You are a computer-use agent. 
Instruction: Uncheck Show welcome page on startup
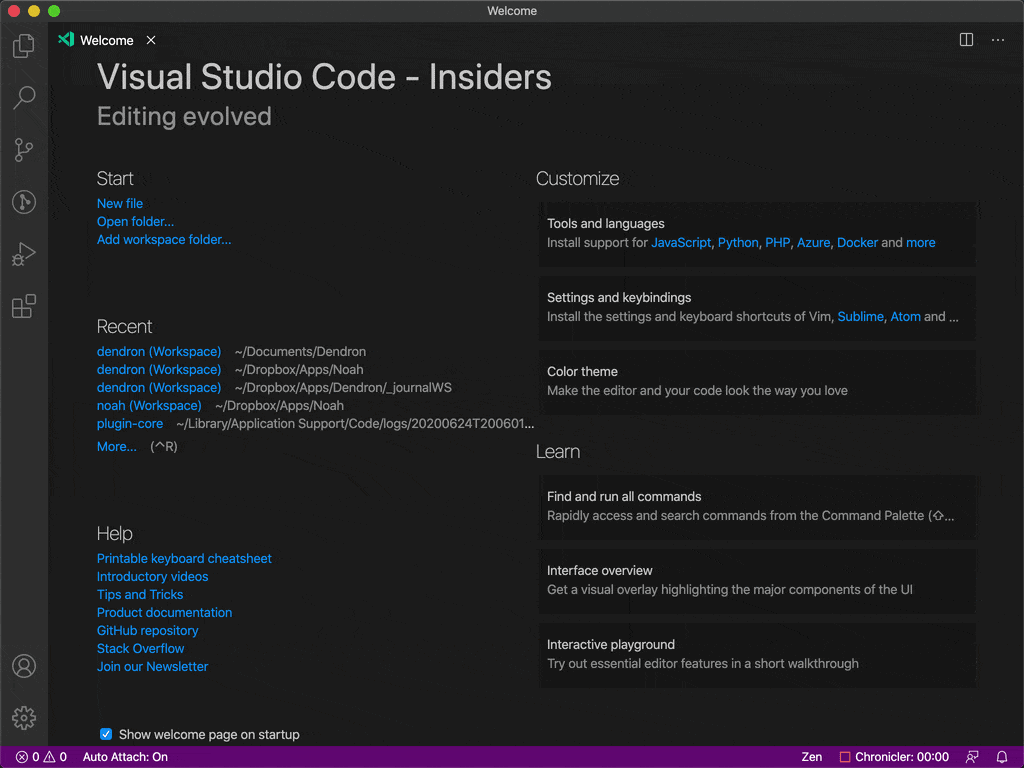[x=106, y=734]
